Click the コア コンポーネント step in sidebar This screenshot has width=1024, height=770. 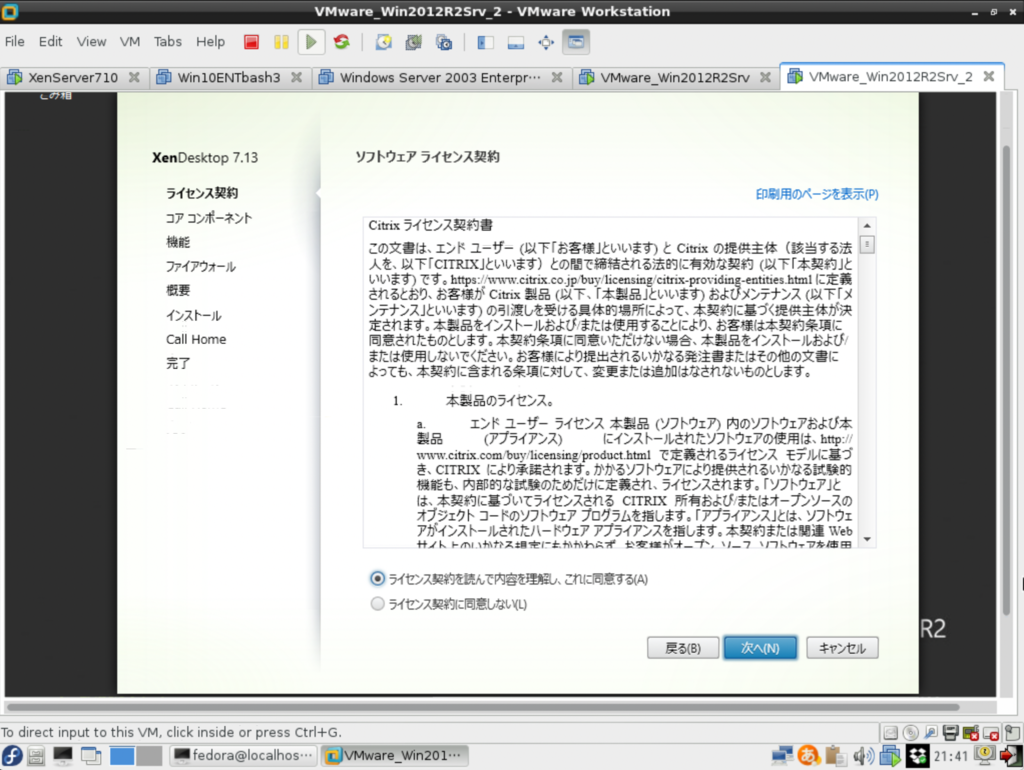209,218
